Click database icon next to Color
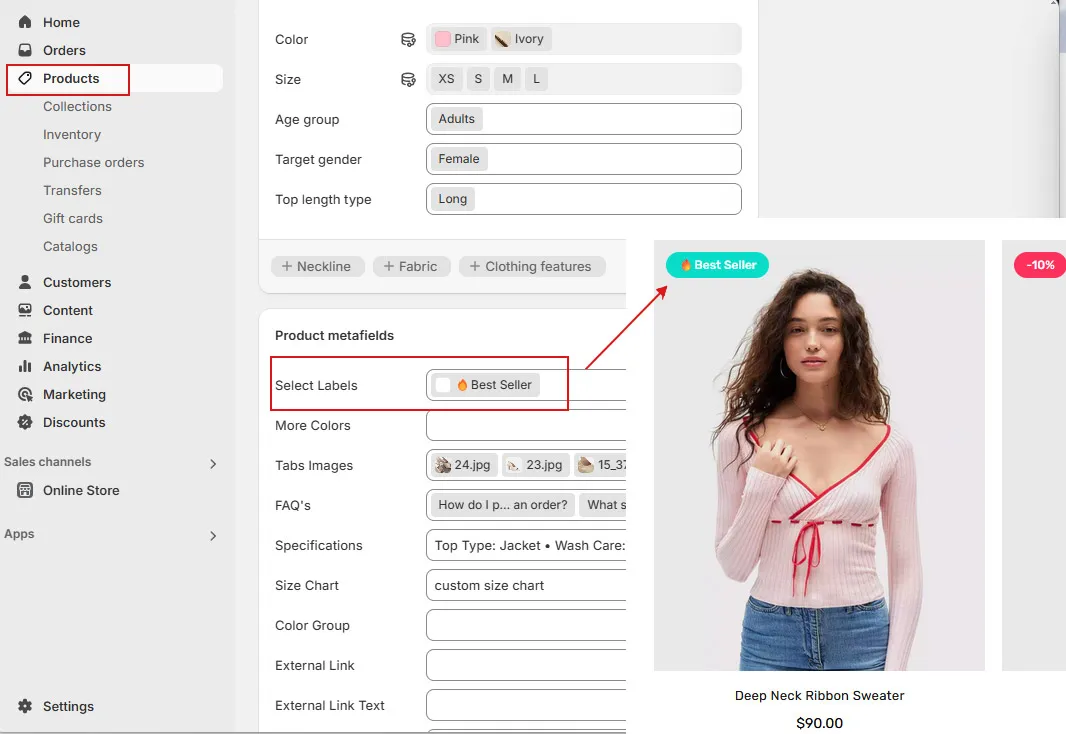 (x=408, y=40)
